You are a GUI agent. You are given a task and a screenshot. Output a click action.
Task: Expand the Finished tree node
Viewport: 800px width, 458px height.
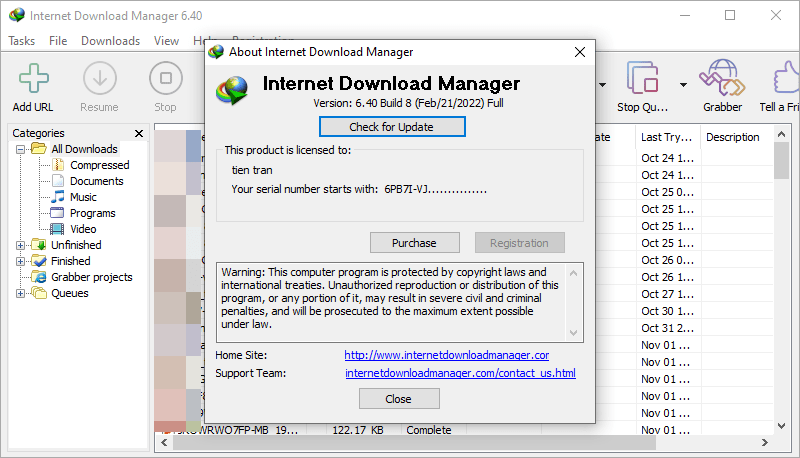pos(20,261)
